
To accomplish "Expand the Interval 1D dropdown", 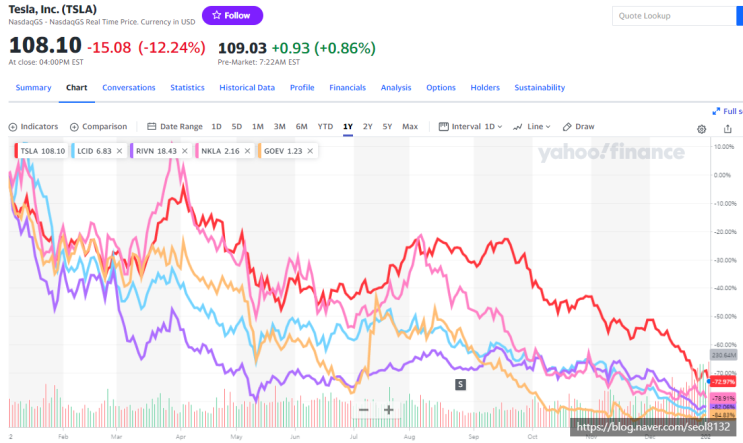I will (470, 127).
